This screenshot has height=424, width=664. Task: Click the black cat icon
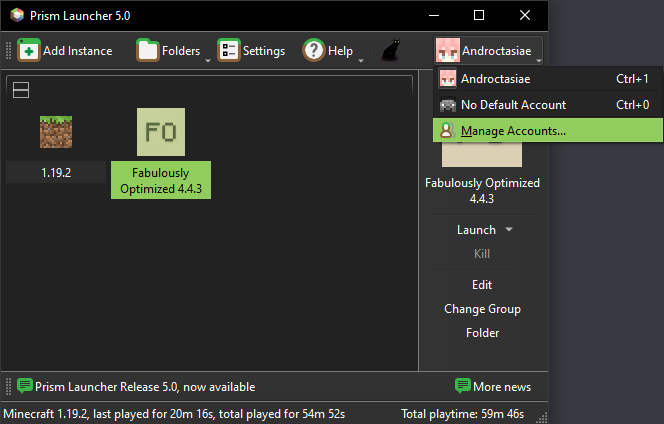pyautogui.click(x=391, y=50)
